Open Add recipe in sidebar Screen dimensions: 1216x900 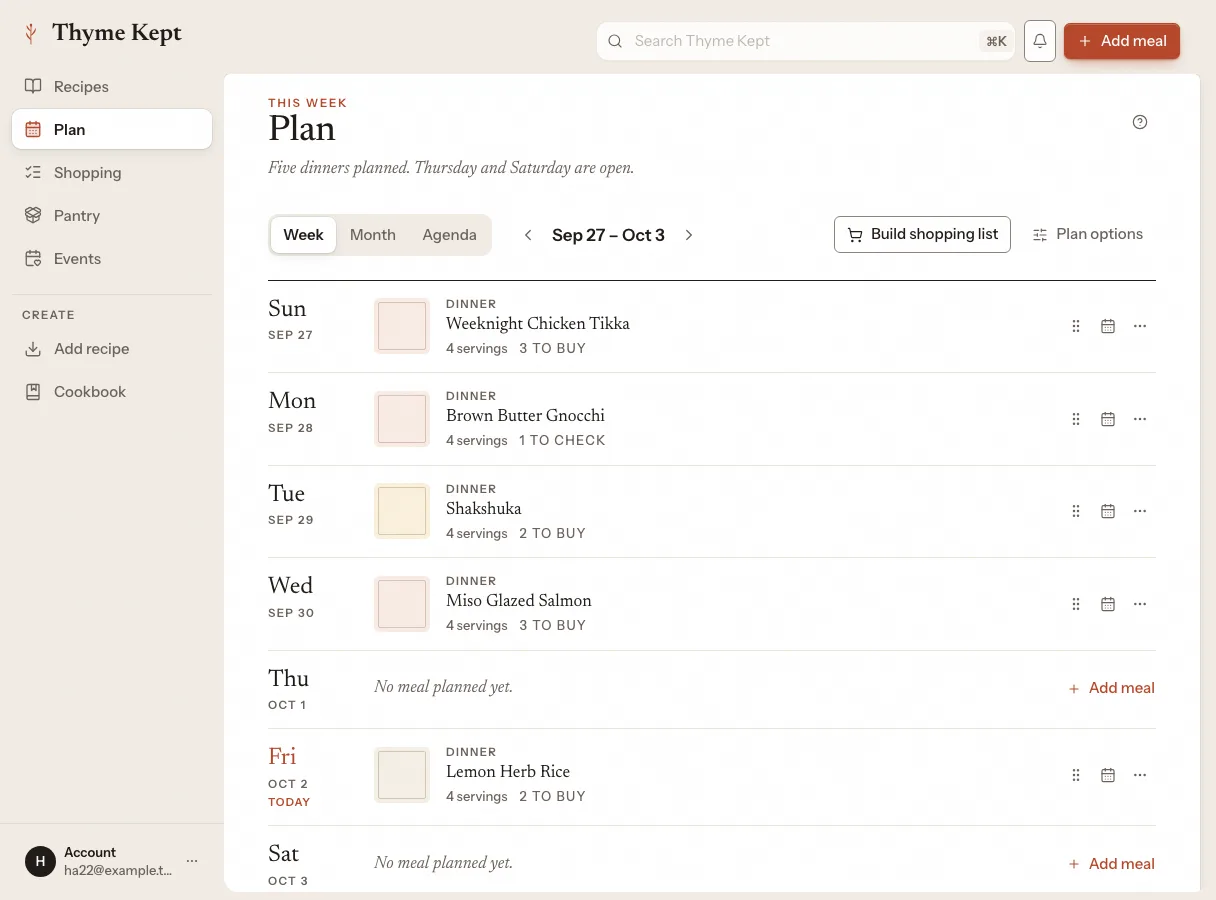coord(112,349)
